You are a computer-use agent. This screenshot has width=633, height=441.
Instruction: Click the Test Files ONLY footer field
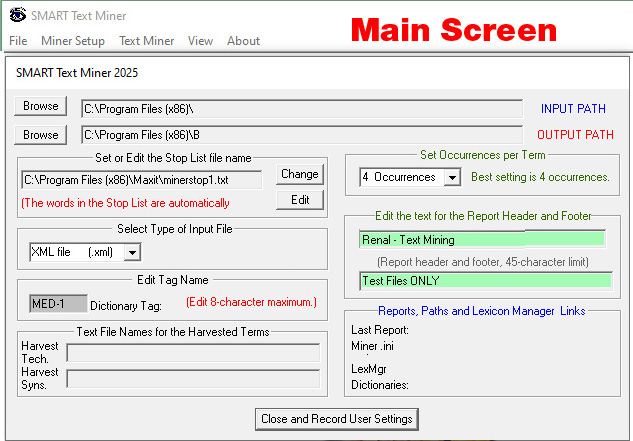pyautogui.click(x=486, y=281)
